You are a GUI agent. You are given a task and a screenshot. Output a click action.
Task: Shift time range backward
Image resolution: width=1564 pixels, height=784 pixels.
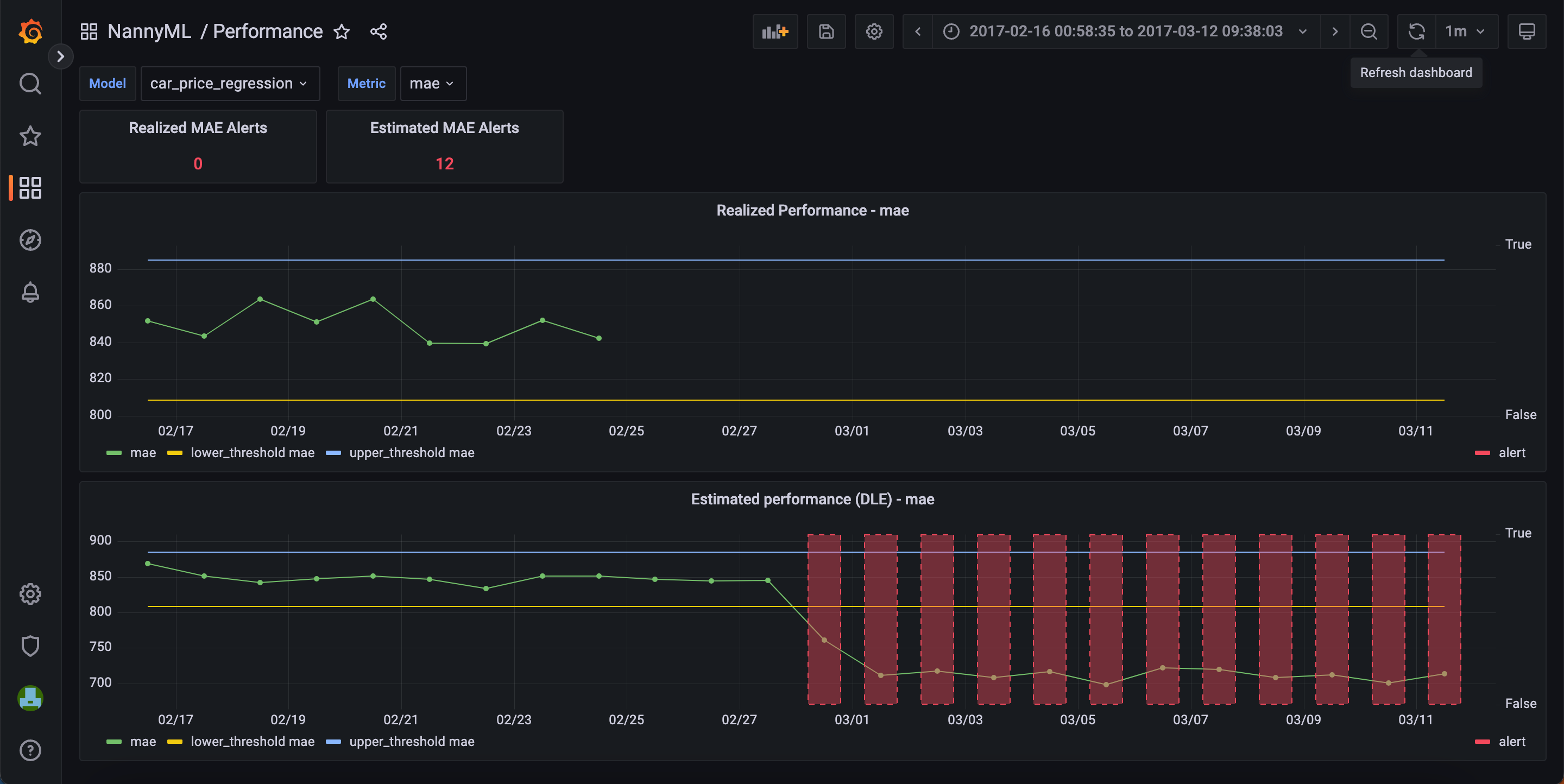918,31
